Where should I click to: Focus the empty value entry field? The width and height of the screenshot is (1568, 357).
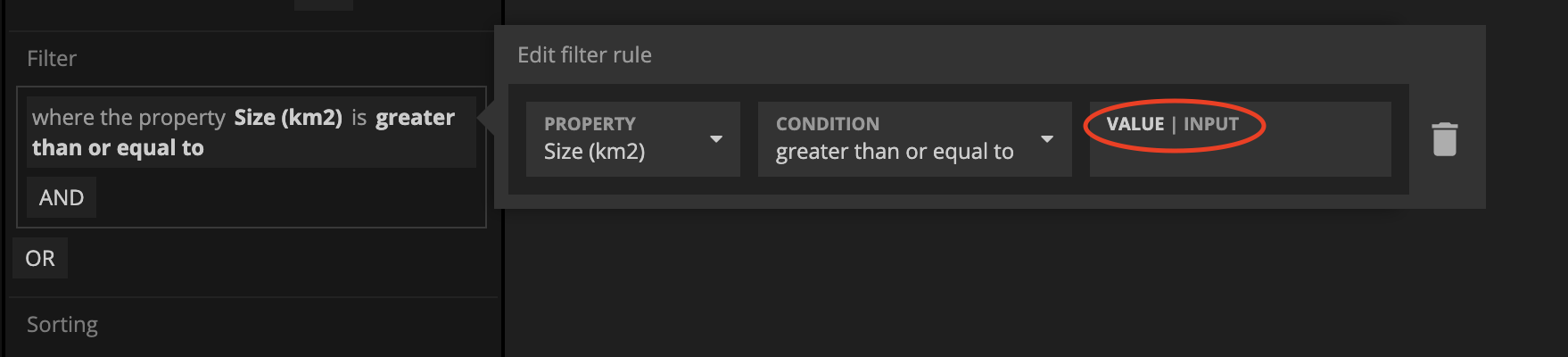click(x=1240, y=154)
